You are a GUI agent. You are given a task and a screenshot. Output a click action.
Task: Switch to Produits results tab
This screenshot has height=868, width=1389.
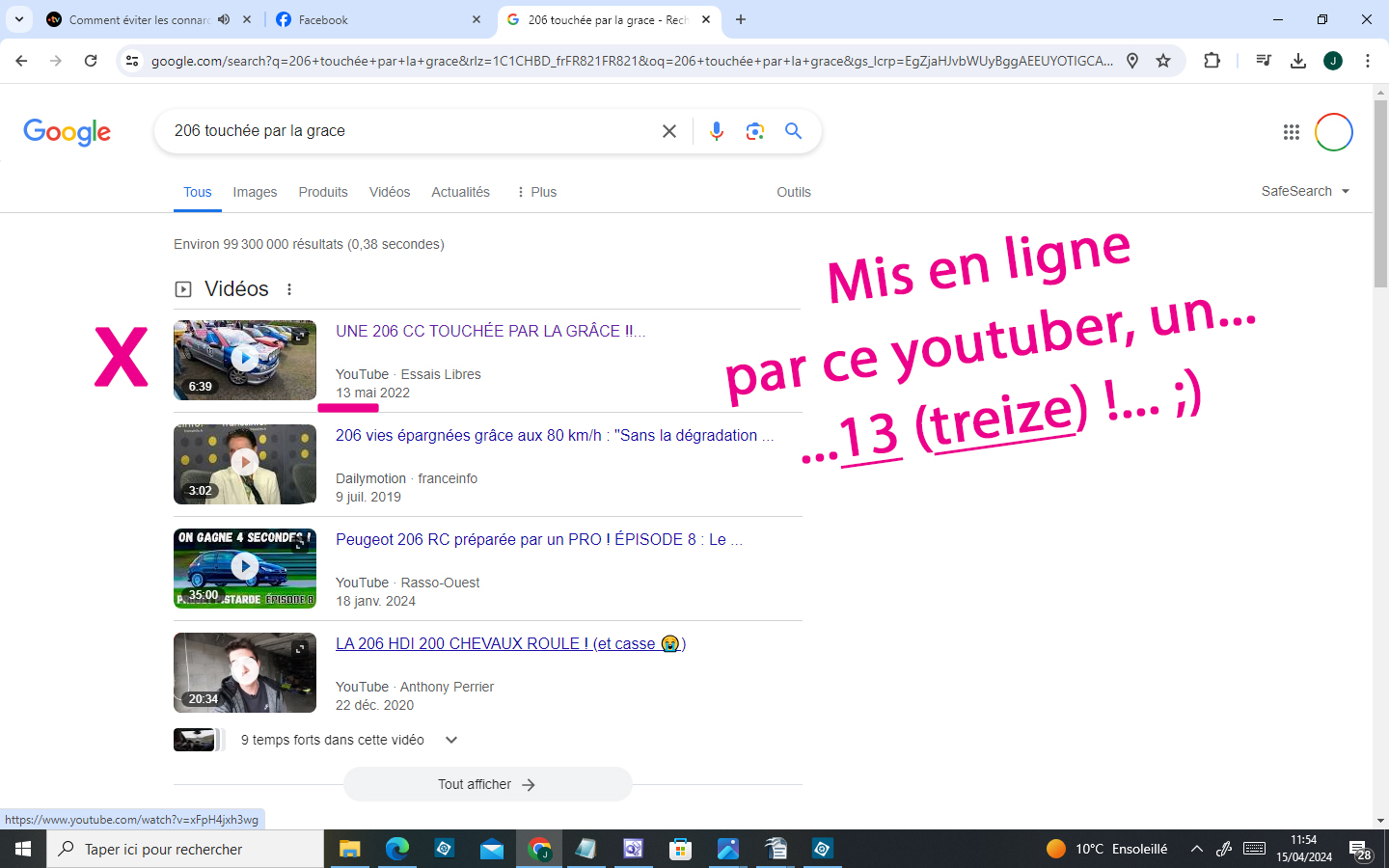pos(323,192)
